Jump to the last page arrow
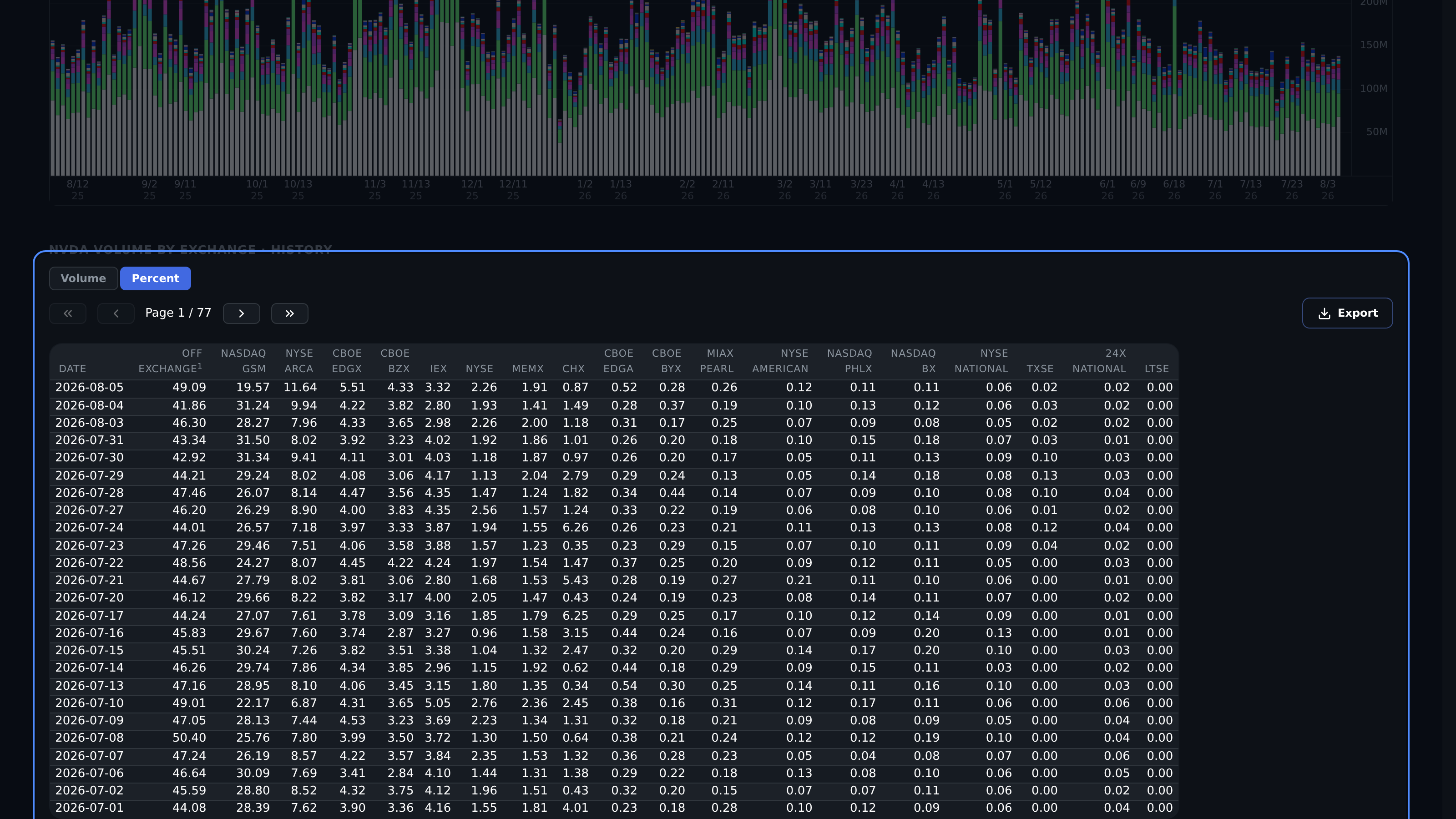Screen dimensions: 1456x819 289,313
